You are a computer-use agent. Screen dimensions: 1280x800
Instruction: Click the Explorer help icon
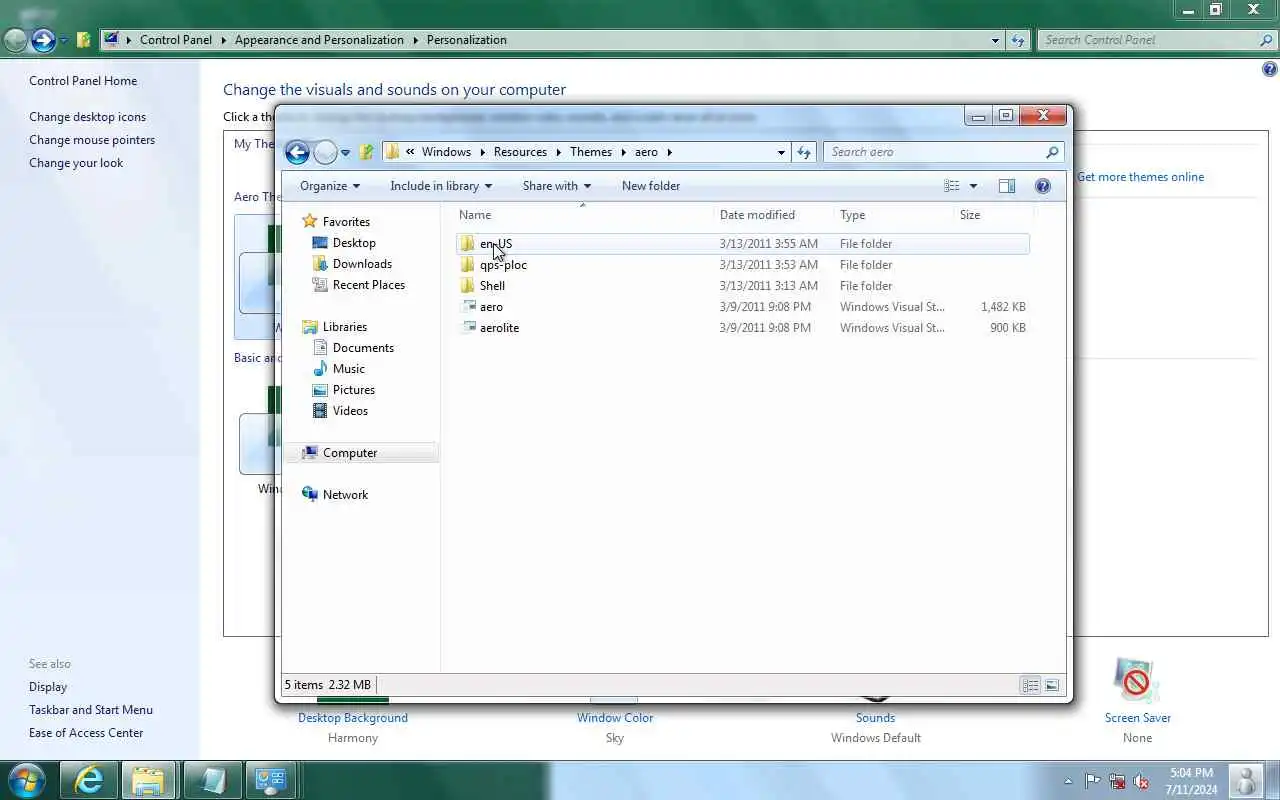pyautogui.click(x=1043, y=186)
